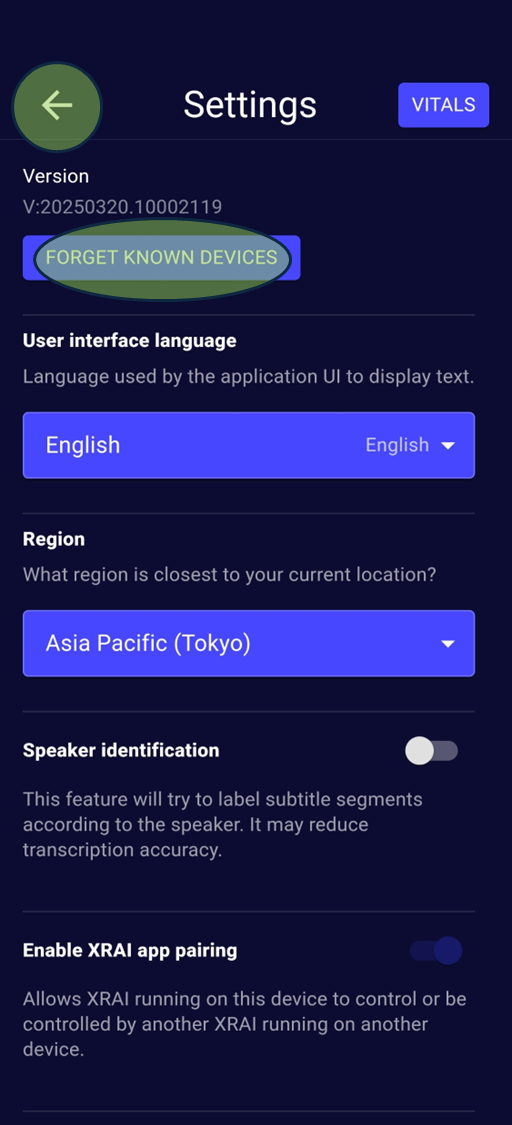Click the Version label
Image resolution: width=512 pixels, height=1125 pixels.
[56, 176]
